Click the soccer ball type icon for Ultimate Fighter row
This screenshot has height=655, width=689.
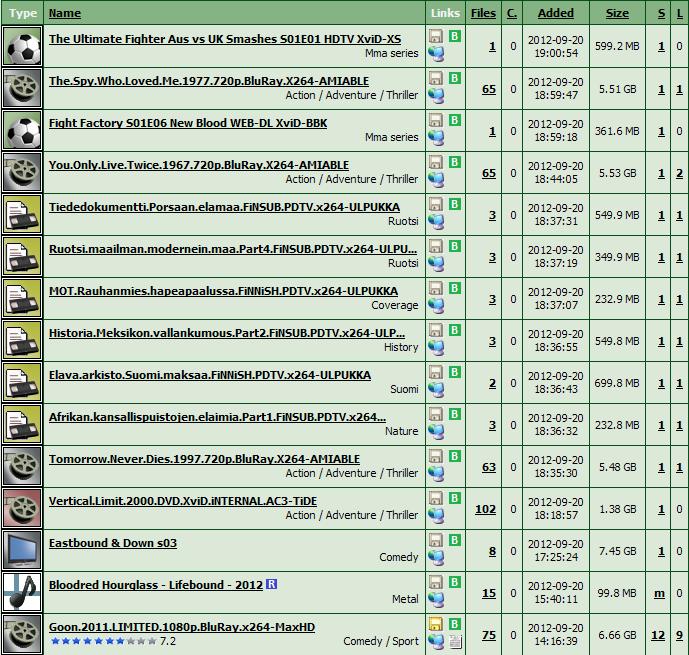pyautogui.click(x=22, y=46)
